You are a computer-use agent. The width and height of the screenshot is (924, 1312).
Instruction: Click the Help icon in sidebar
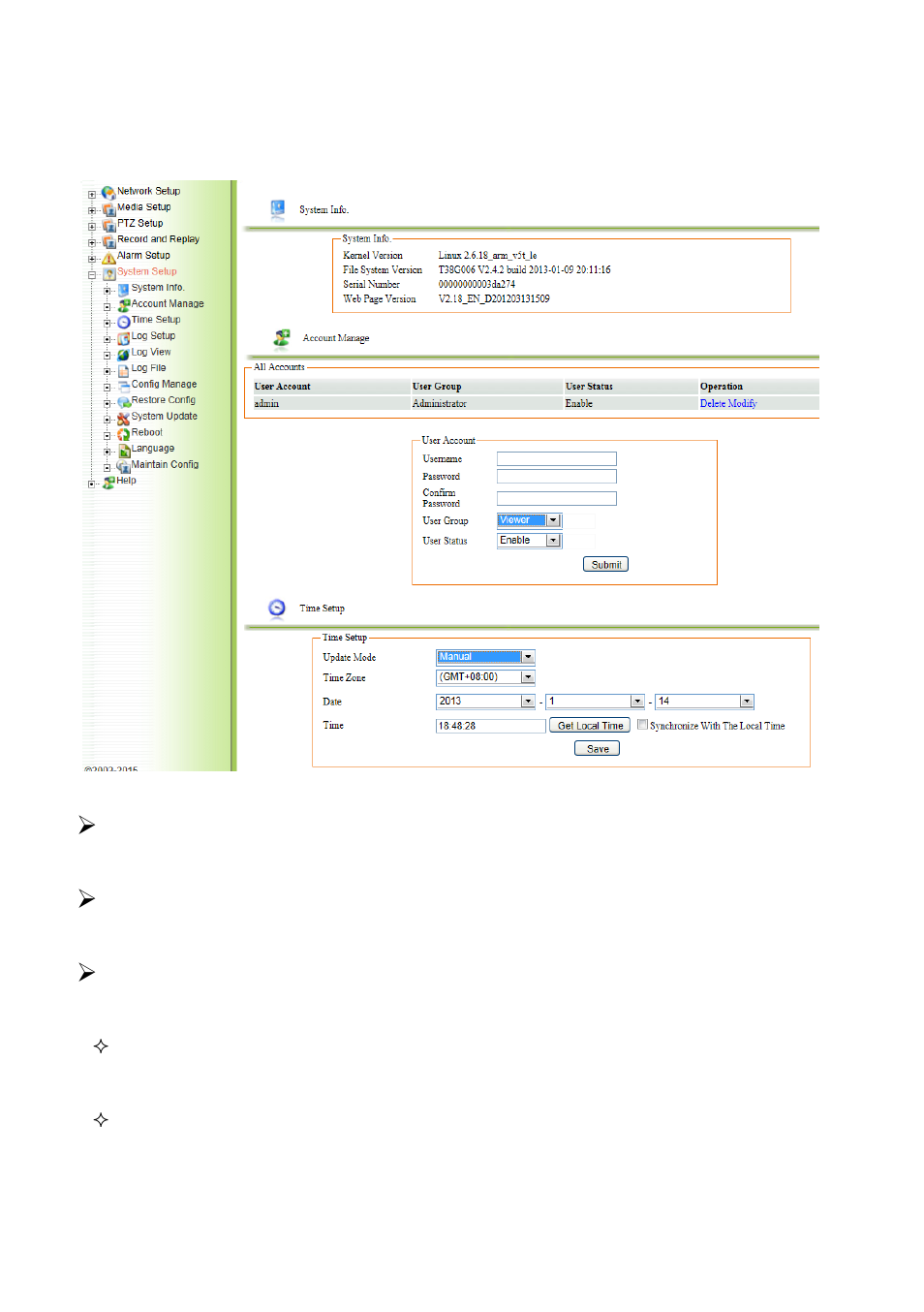tap(108, 482)
